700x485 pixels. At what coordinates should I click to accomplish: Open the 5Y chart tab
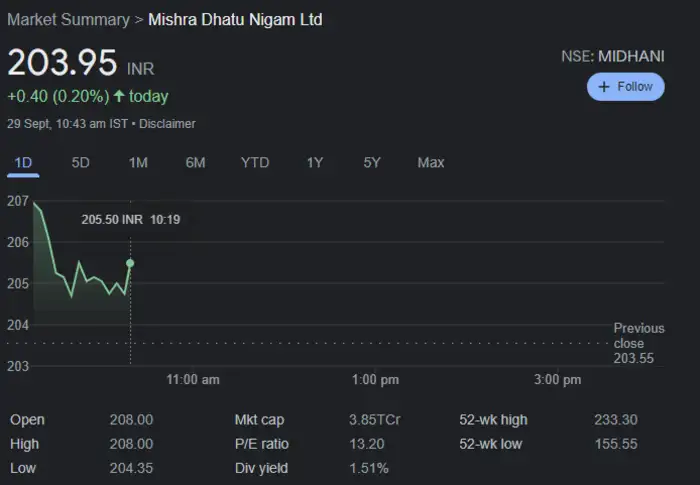tap(372, 162)
